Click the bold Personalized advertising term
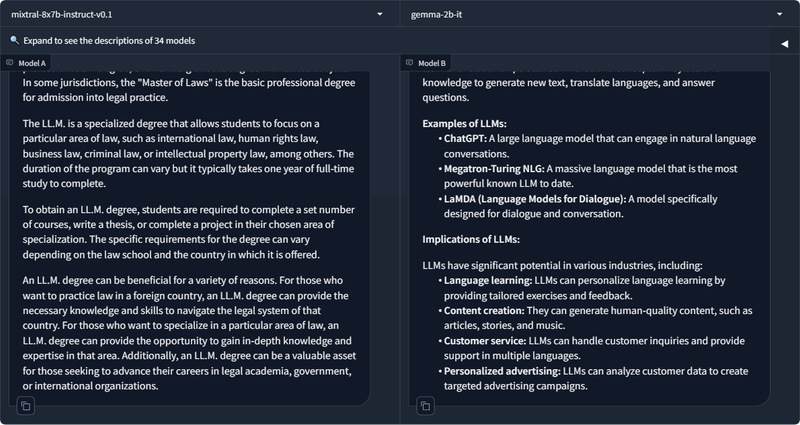The width and height of the screenshot is (800, 425). point(502,371)
